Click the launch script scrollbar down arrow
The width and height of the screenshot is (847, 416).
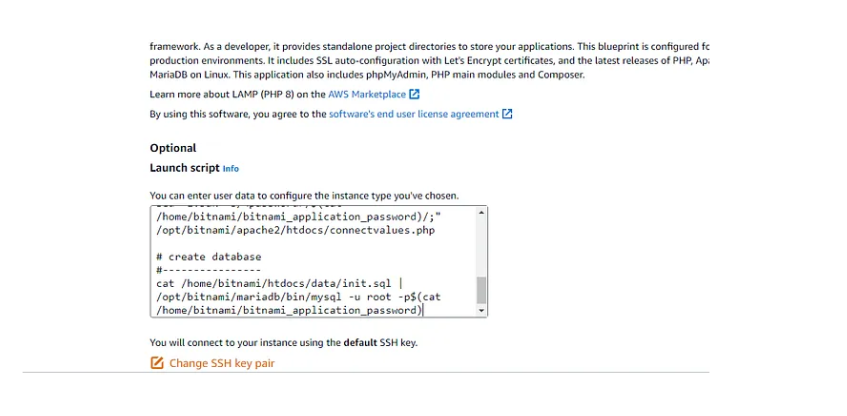click(481, 311)
